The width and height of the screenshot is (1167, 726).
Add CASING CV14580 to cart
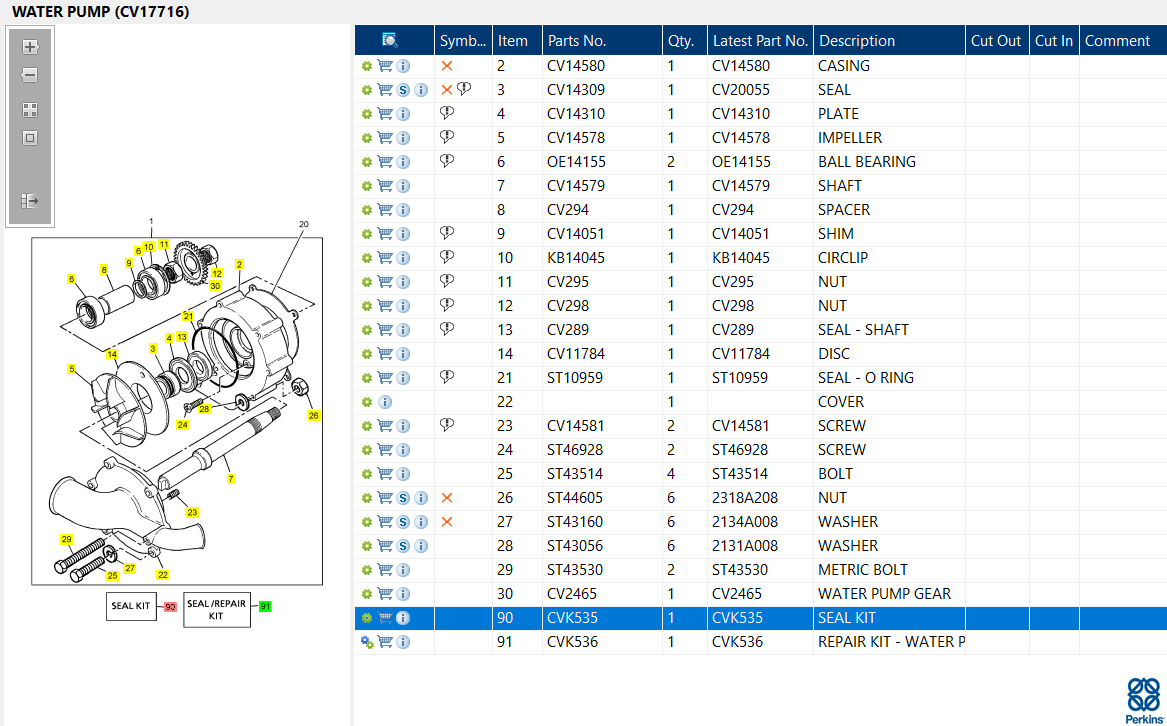coord(385,66)
